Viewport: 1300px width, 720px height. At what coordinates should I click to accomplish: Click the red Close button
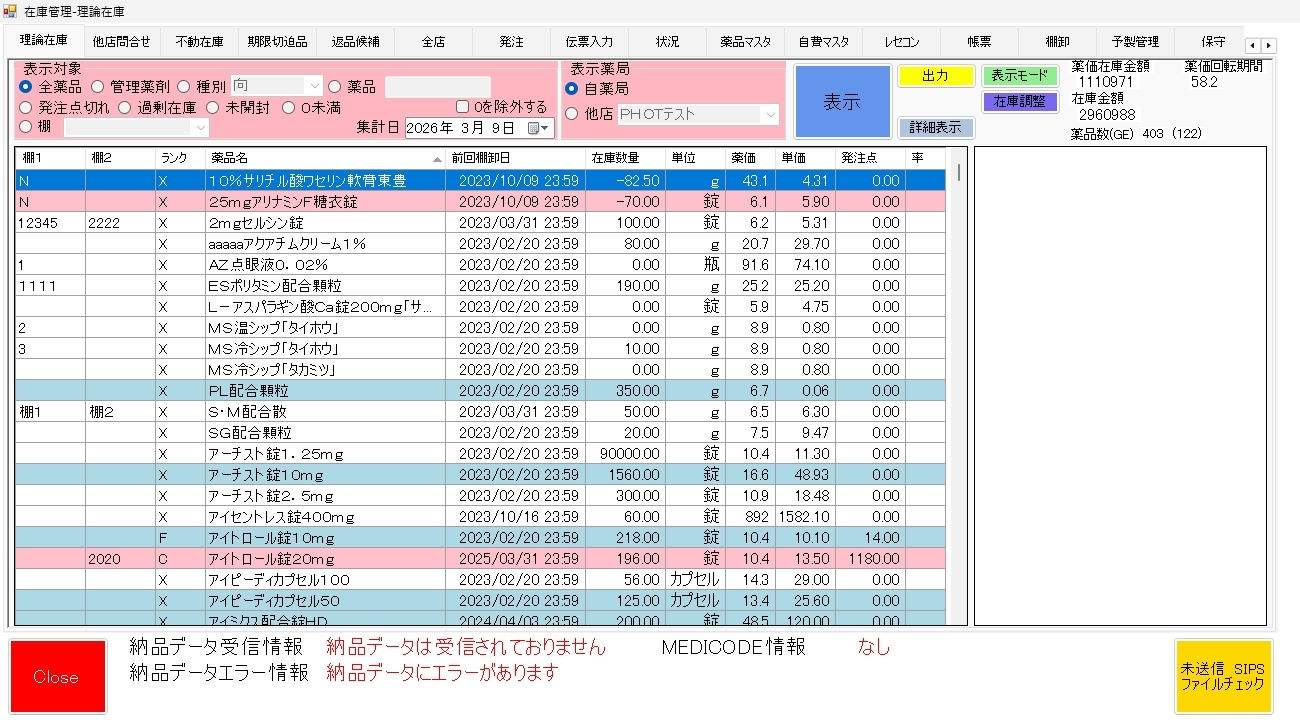point(56,677)
